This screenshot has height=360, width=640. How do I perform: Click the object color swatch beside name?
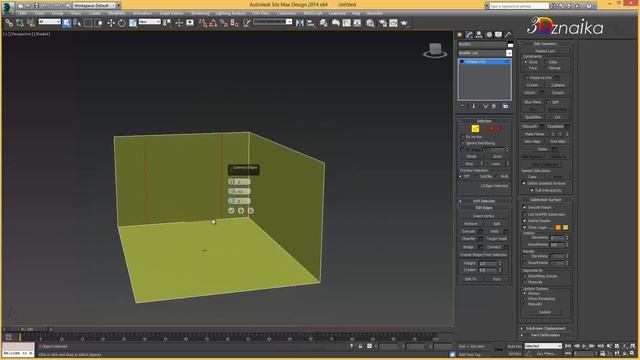pyautogui.click(x=510, y=44)
